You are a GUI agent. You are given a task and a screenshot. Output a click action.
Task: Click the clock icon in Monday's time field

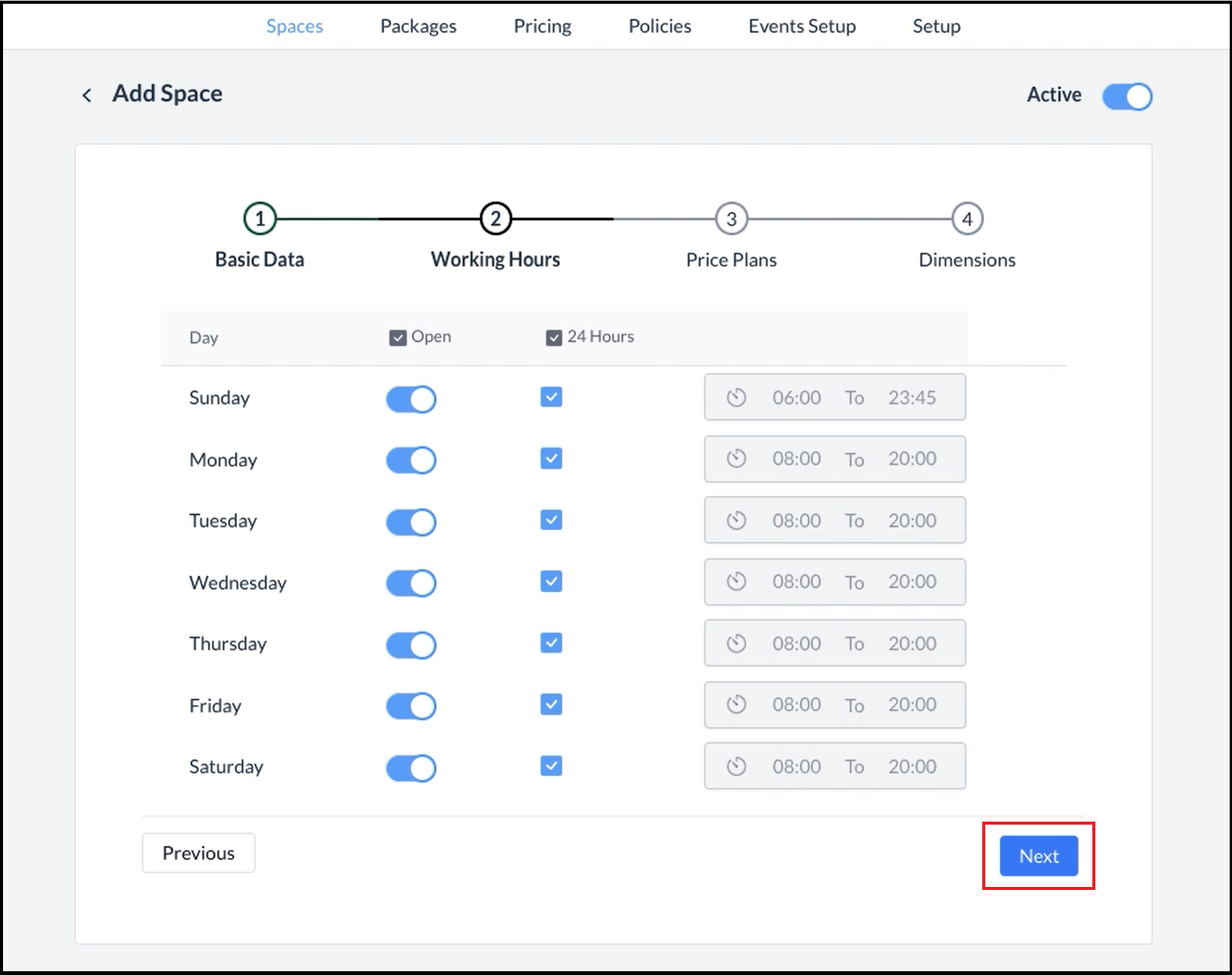tap(736, 459)
